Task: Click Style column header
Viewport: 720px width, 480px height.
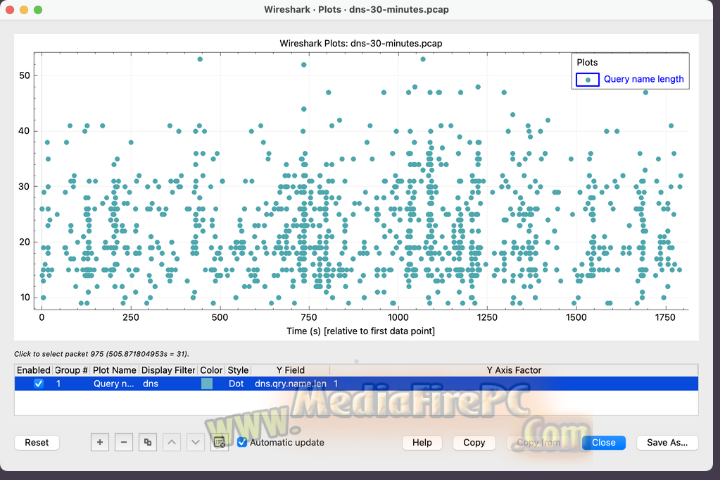Action: click(238, 370)
